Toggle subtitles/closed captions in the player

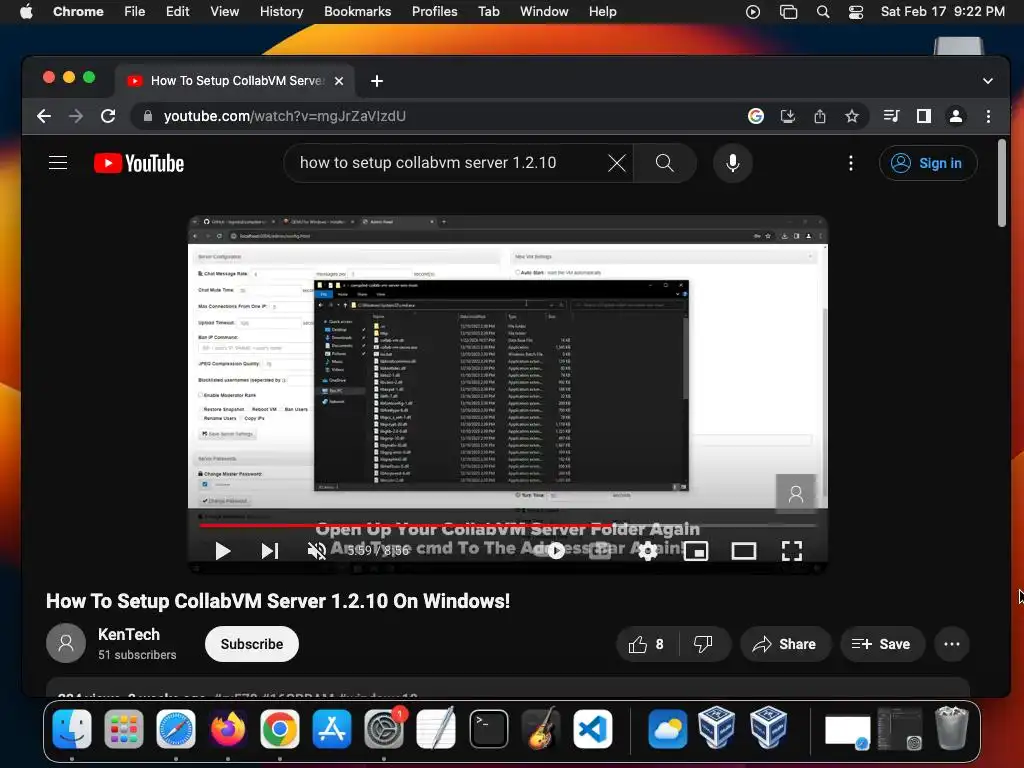point(600,551)
